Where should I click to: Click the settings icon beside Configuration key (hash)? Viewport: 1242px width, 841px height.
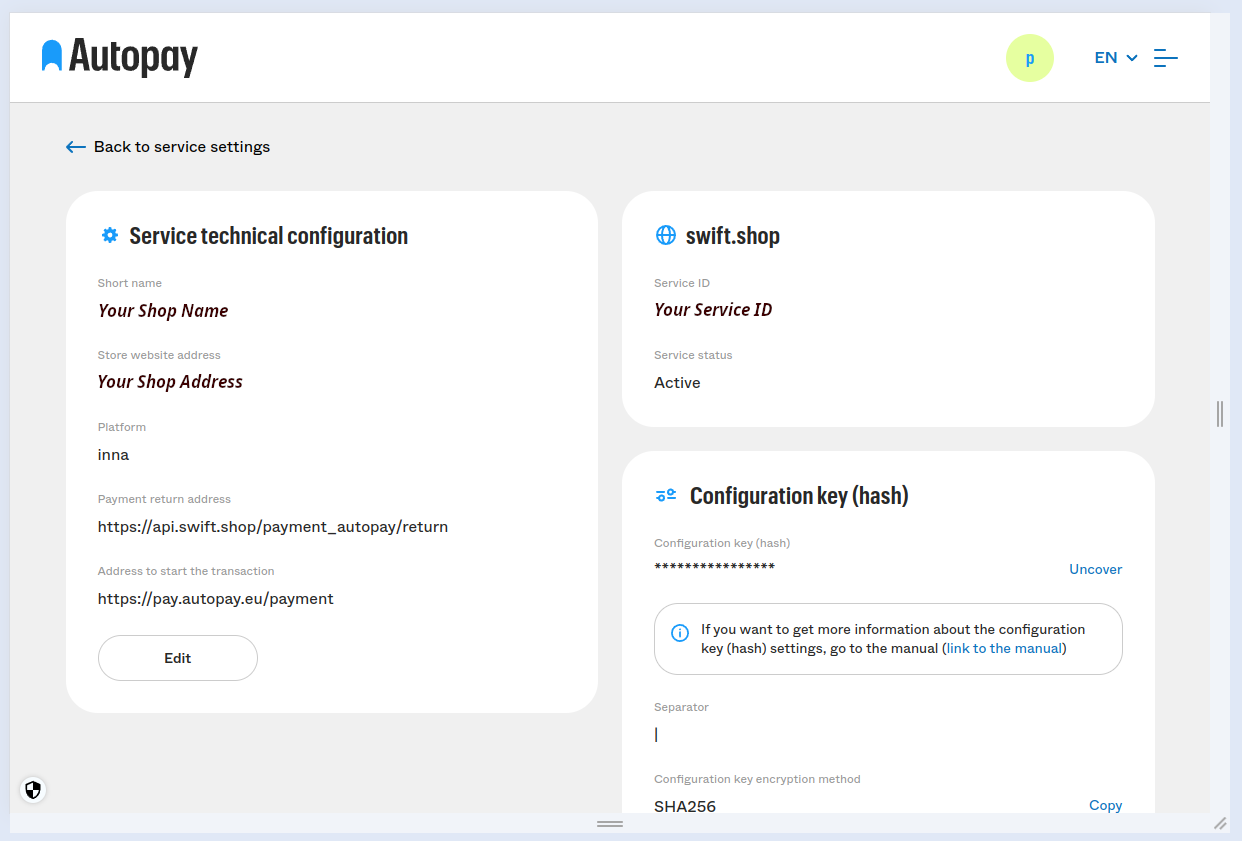(x=666, y=495)
